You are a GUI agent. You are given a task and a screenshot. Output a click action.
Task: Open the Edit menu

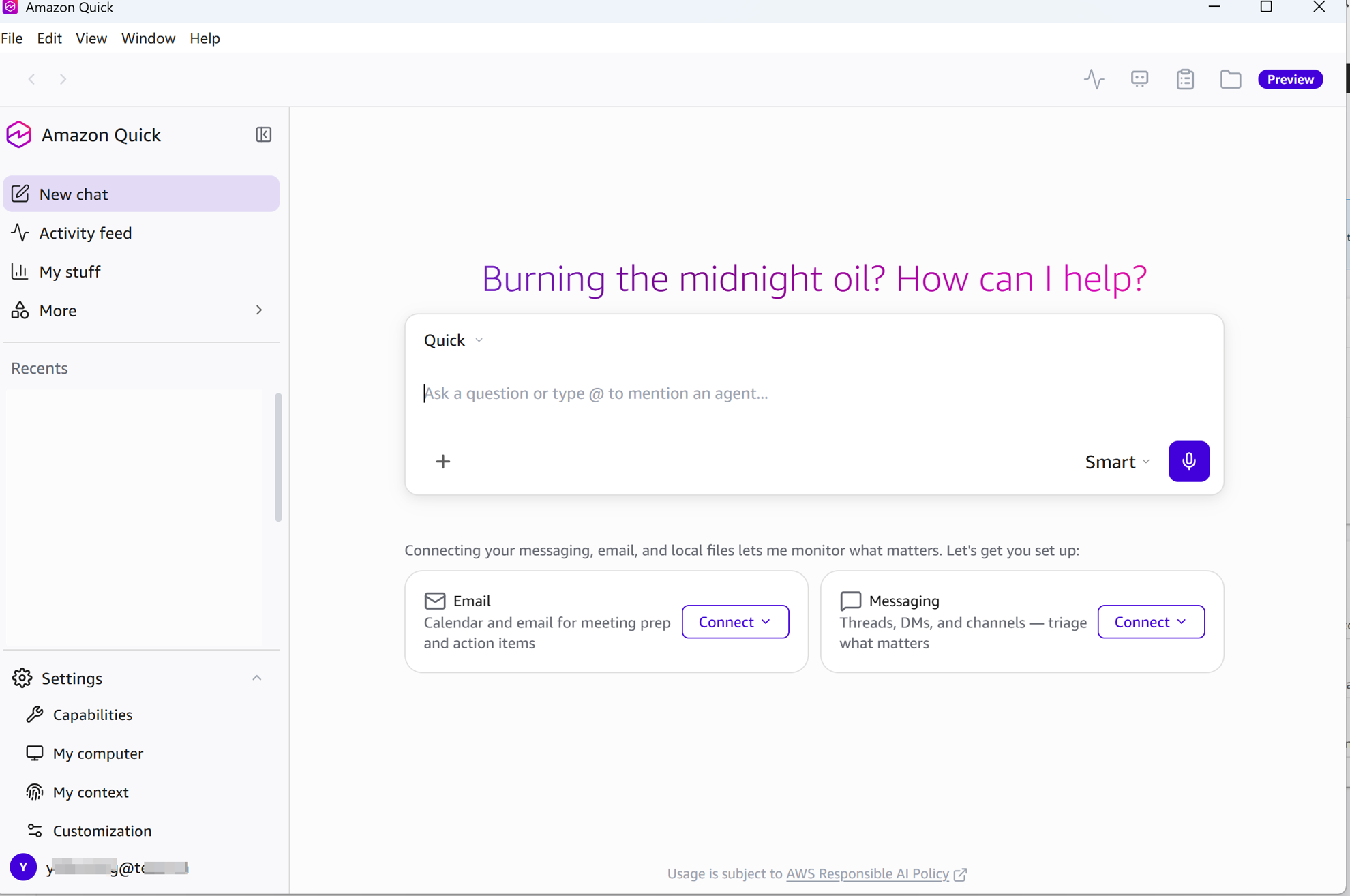click(x=49, y=38)
